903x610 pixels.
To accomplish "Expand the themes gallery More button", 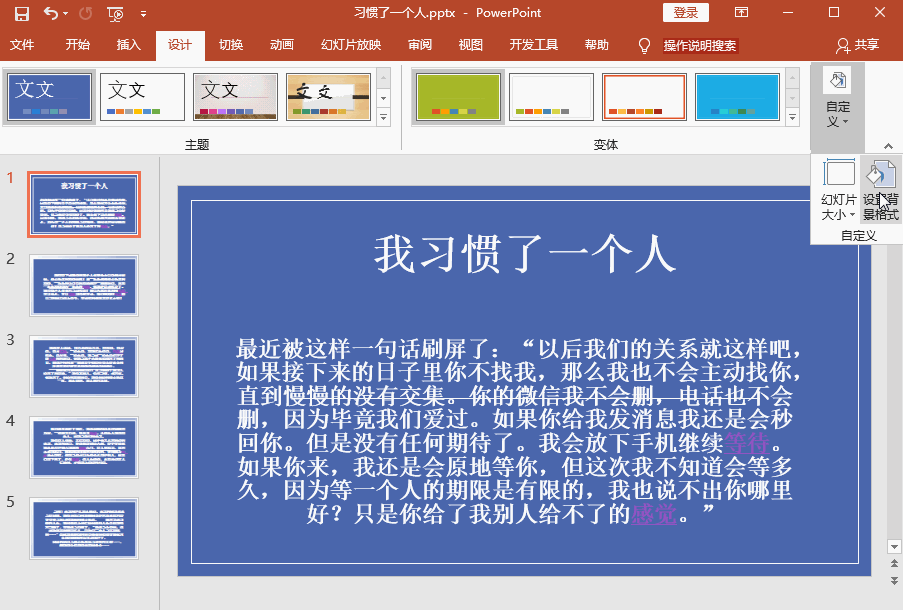I will point(384,118).
